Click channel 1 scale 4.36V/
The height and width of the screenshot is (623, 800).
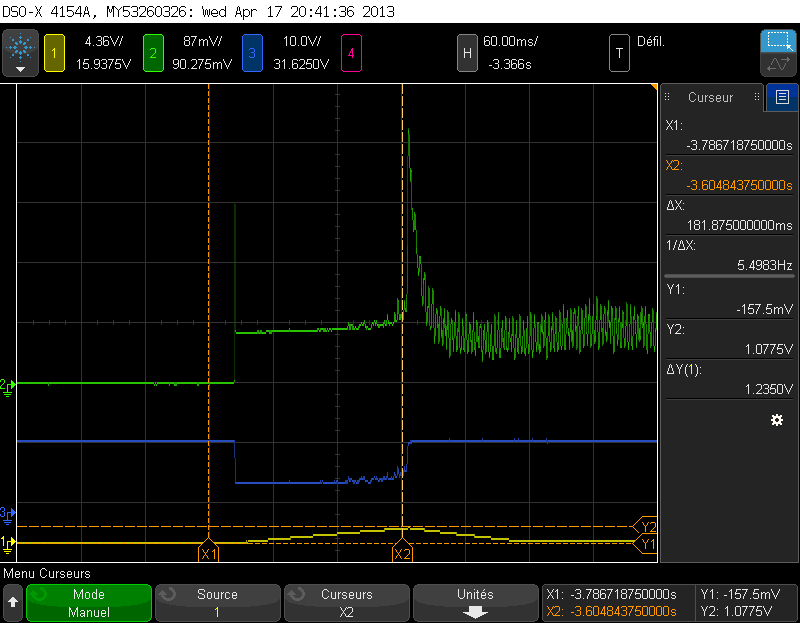coord(104,41)
